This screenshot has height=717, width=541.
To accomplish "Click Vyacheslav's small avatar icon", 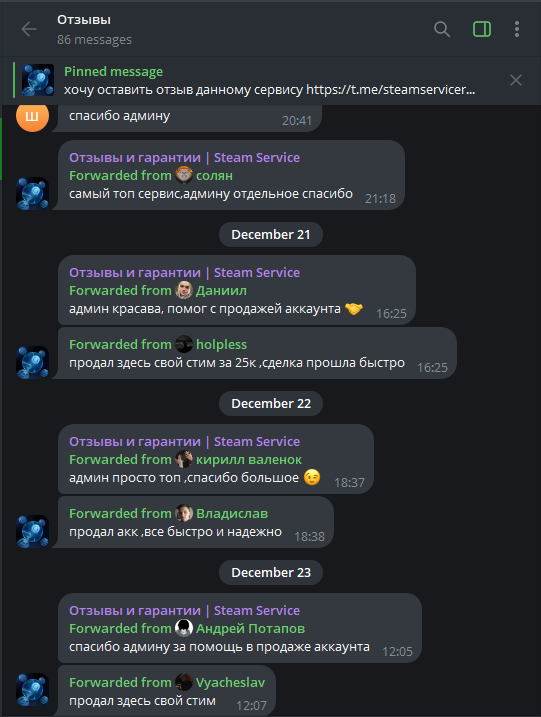I will pyautogui.click(x=184, y=683).
